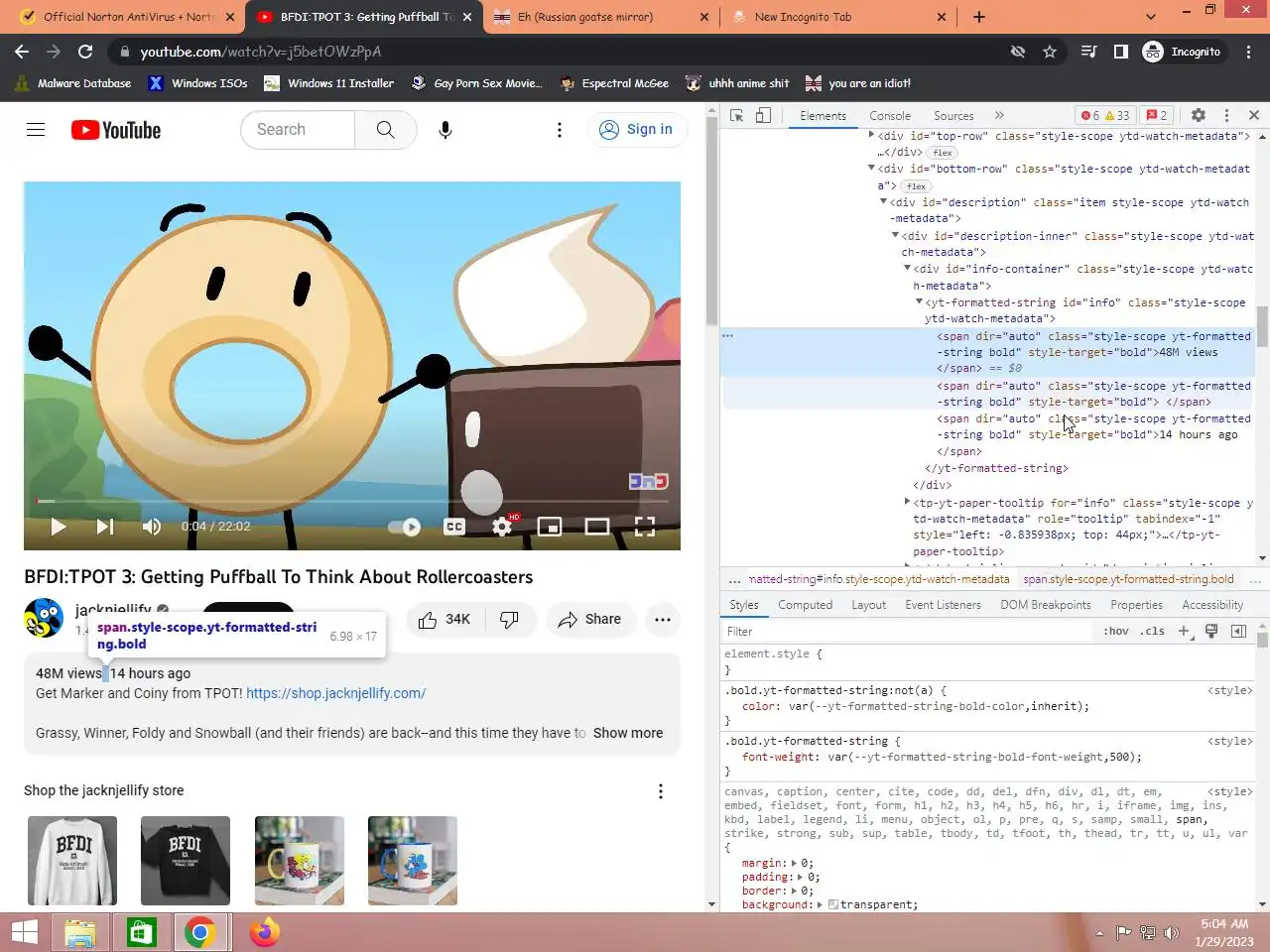This screenshot has height=952, width=1270.
Task: Show more DevTools tabs chevron
Action: pyautogui.click(x=999, y=116)
